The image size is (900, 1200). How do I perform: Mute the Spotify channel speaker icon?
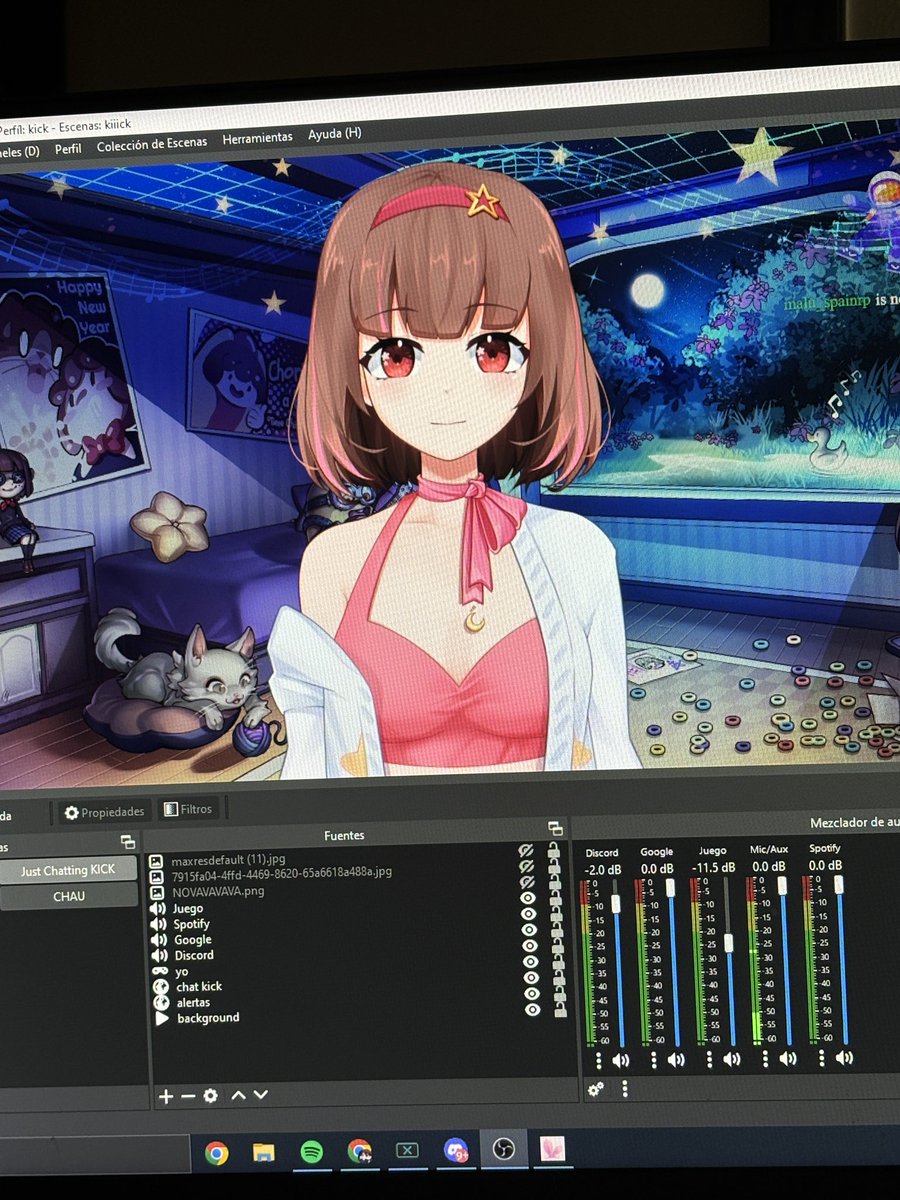[844, 1058]
